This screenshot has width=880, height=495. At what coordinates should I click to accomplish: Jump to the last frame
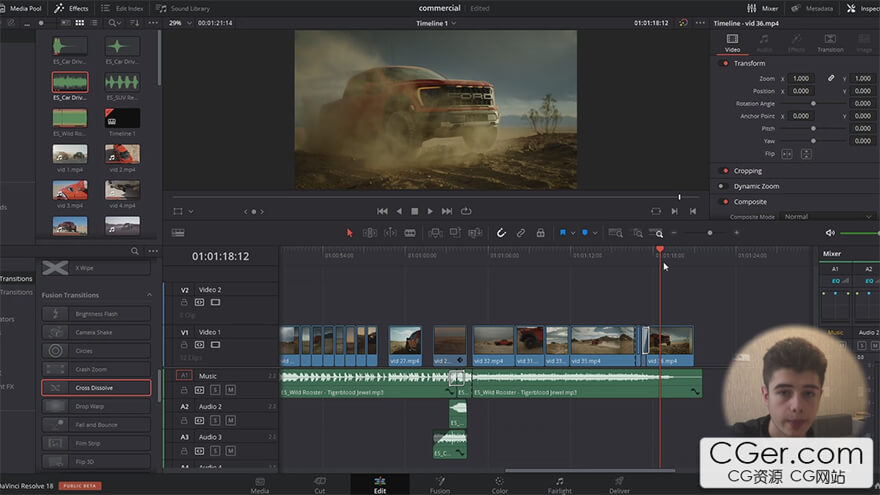click(x=447, y=212)
